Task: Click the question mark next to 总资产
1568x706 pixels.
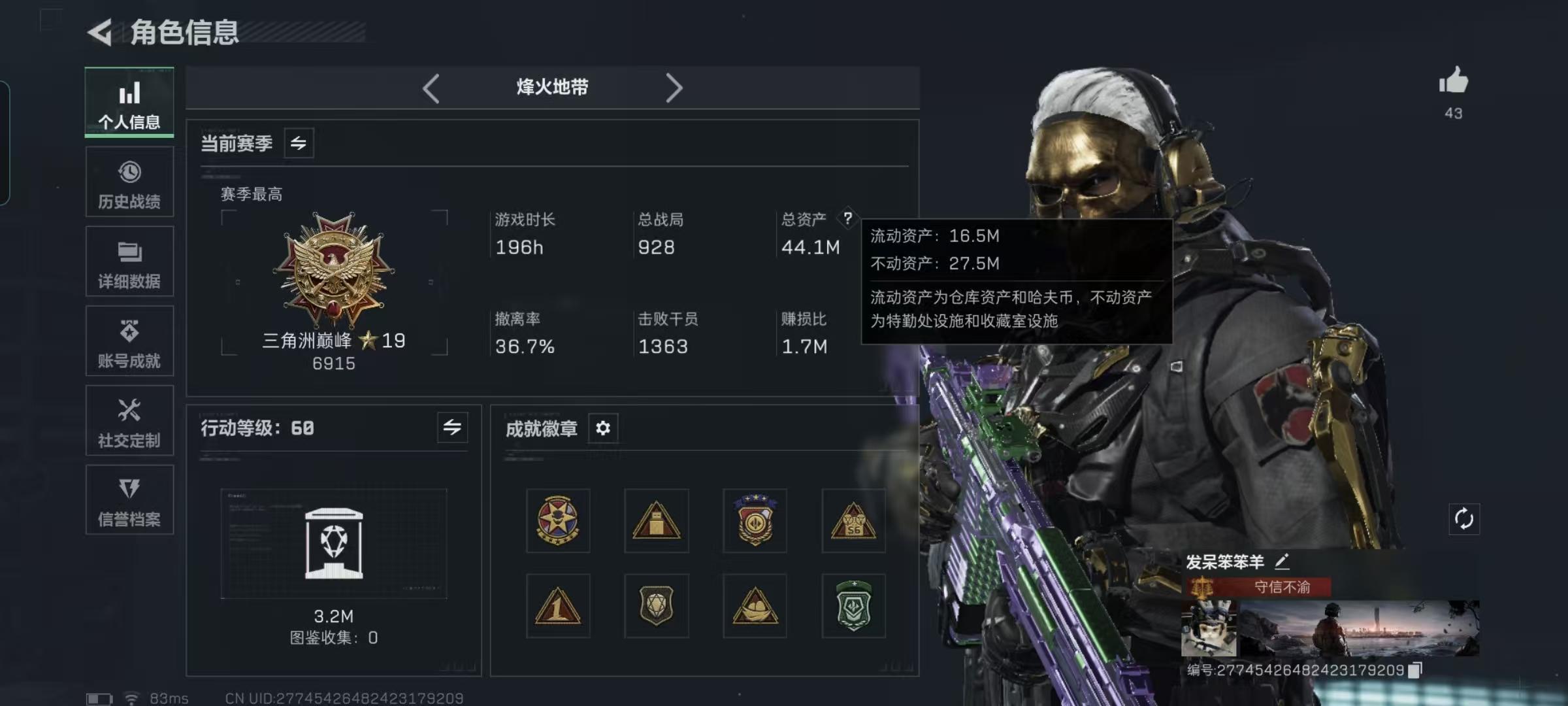Action: [847, 218]
